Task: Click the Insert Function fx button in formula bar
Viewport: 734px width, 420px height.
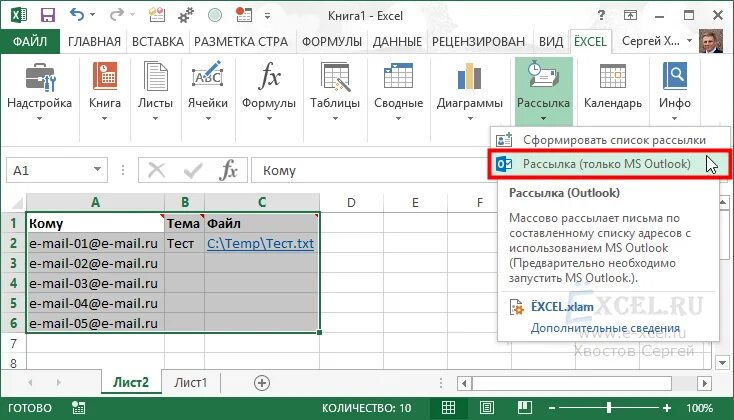Action: pyautogui.click(x=228, y=170)
